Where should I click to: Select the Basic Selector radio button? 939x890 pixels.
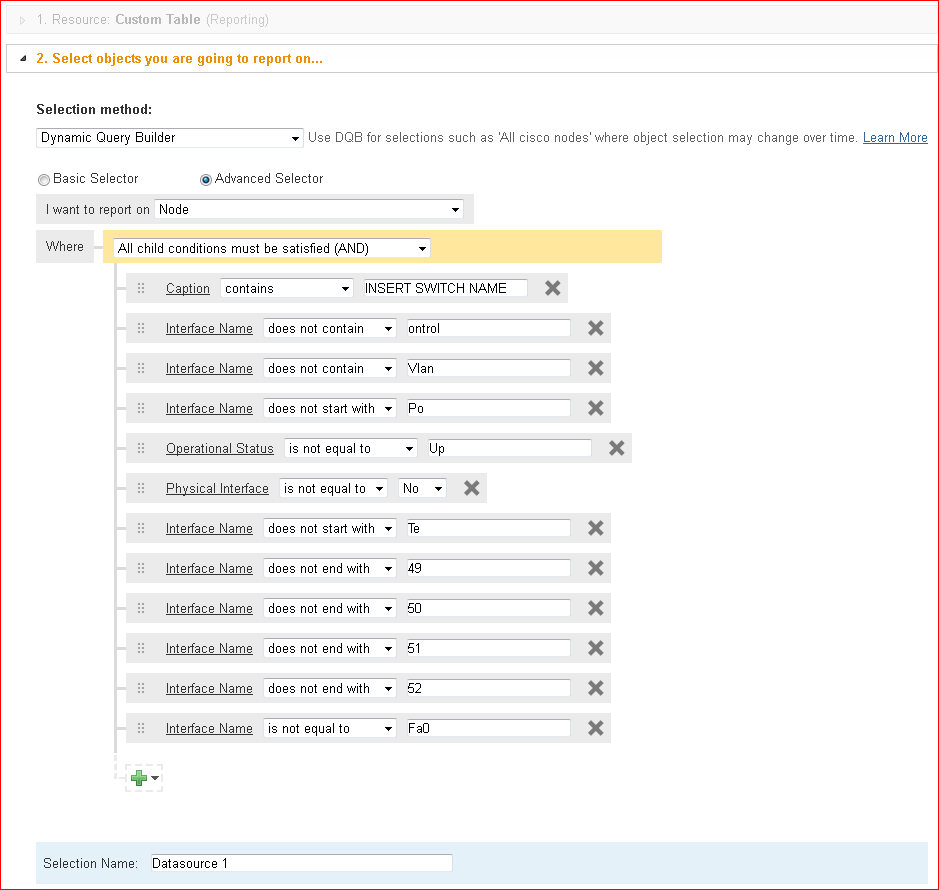pyautogui.click(x=44, y=180)
